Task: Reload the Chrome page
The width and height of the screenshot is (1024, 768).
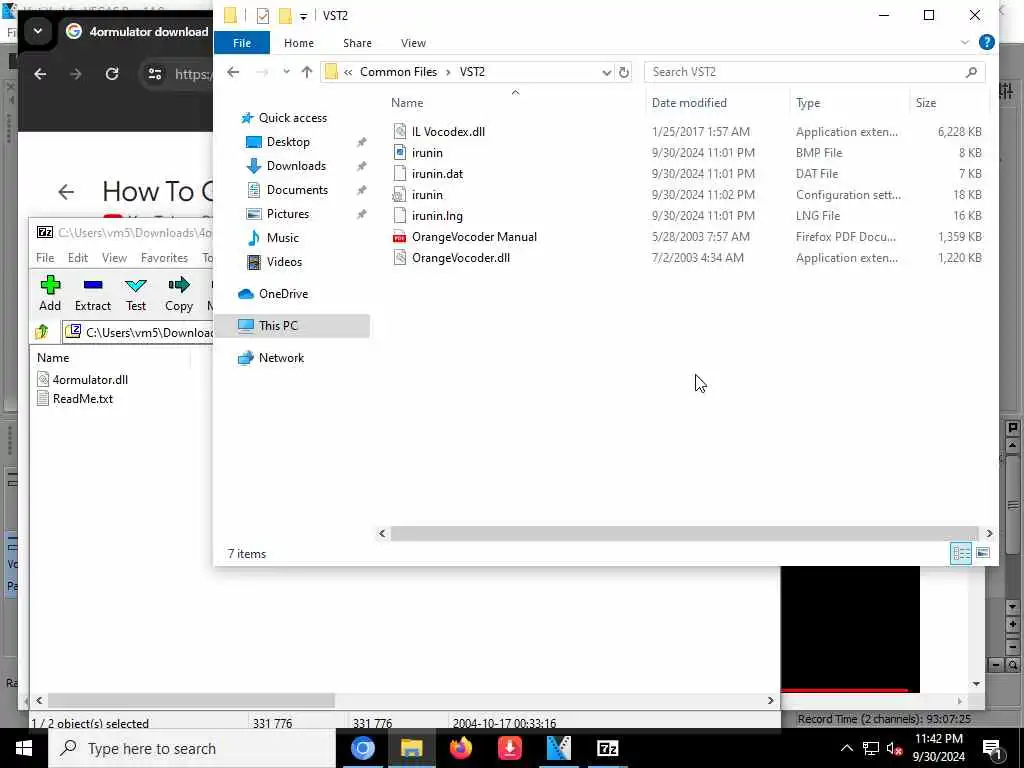Action: (x=112, y=74)
